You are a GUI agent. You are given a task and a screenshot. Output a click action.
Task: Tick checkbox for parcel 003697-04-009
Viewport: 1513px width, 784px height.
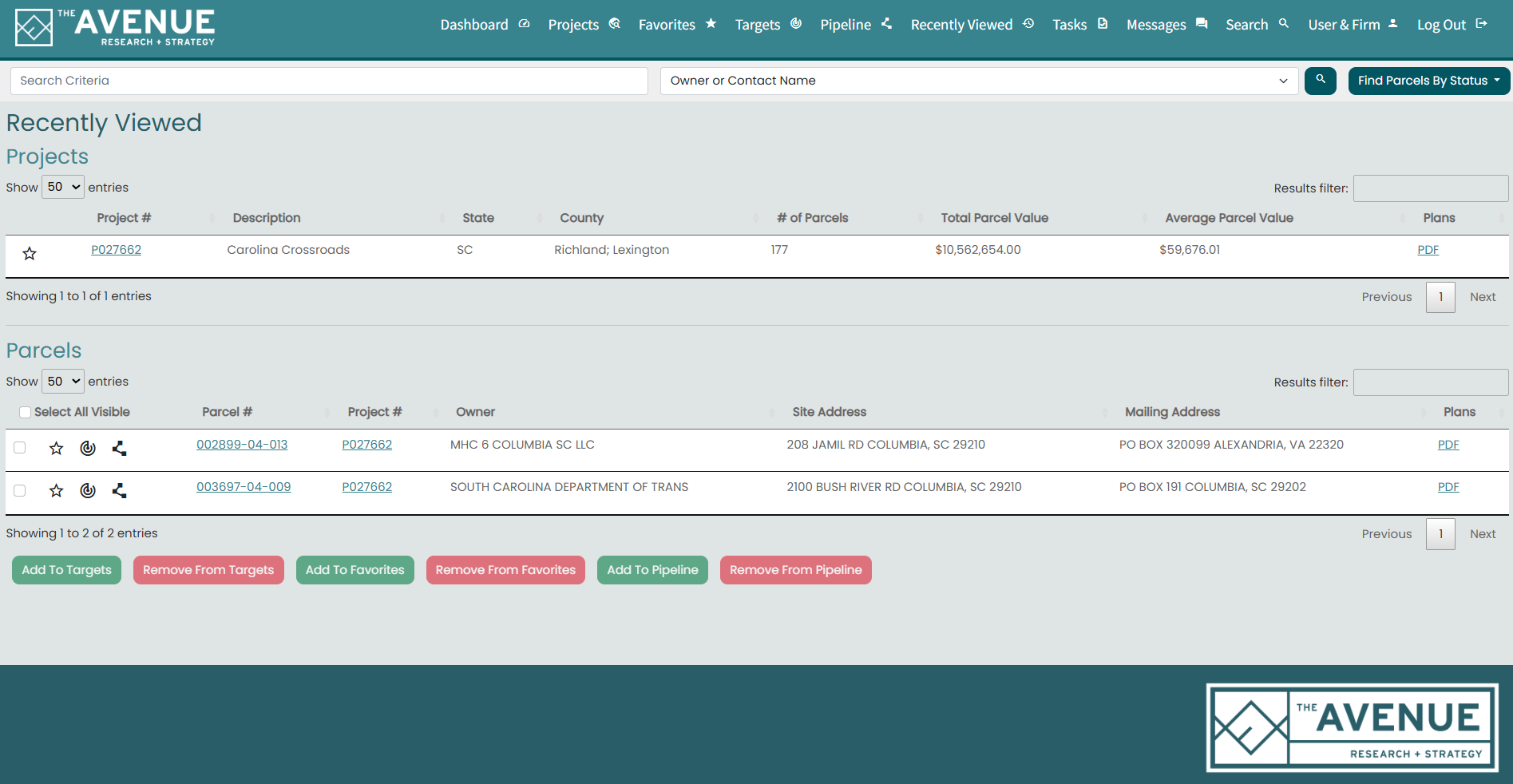click(20, 490)
